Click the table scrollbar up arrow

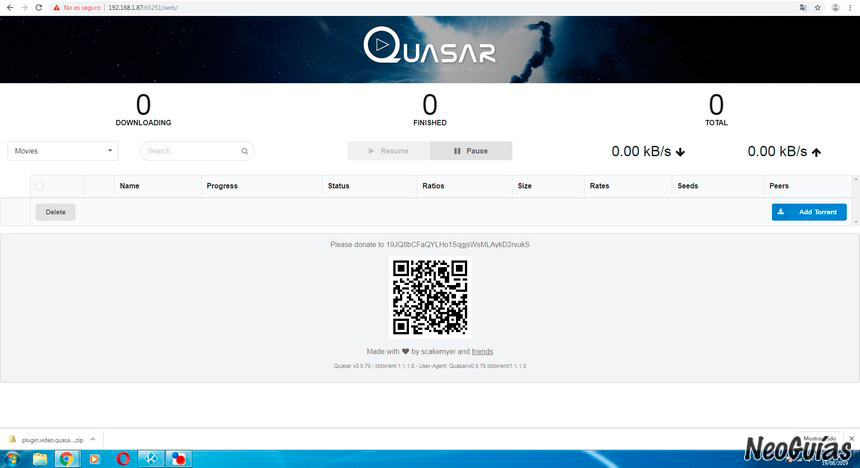point(856,179)
